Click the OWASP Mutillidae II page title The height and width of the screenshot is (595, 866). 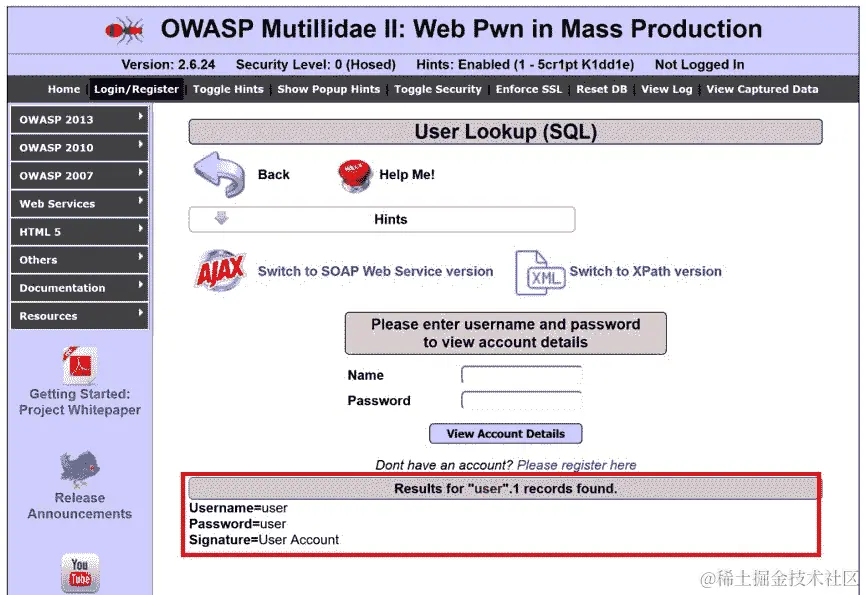(x=461, y=29)
